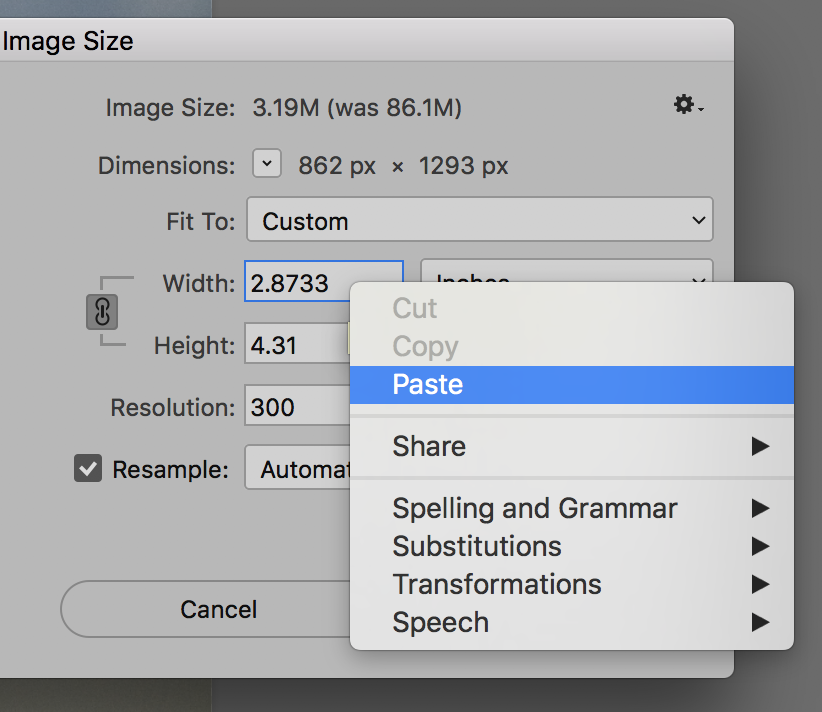Click the Image Size dialog title

coord(67,41)
